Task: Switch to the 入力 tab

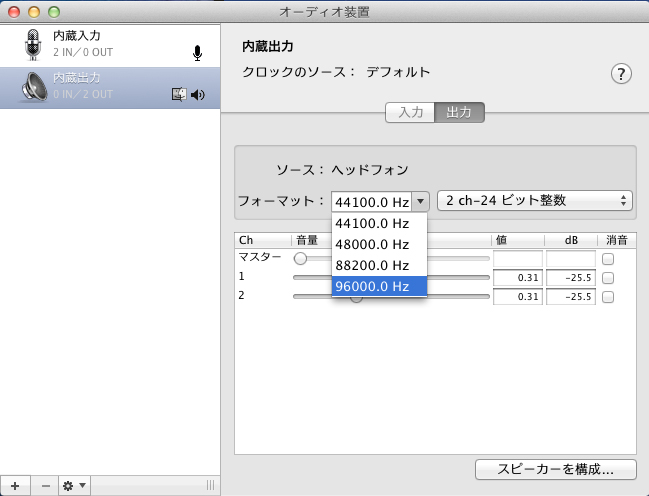Action: 410,112
